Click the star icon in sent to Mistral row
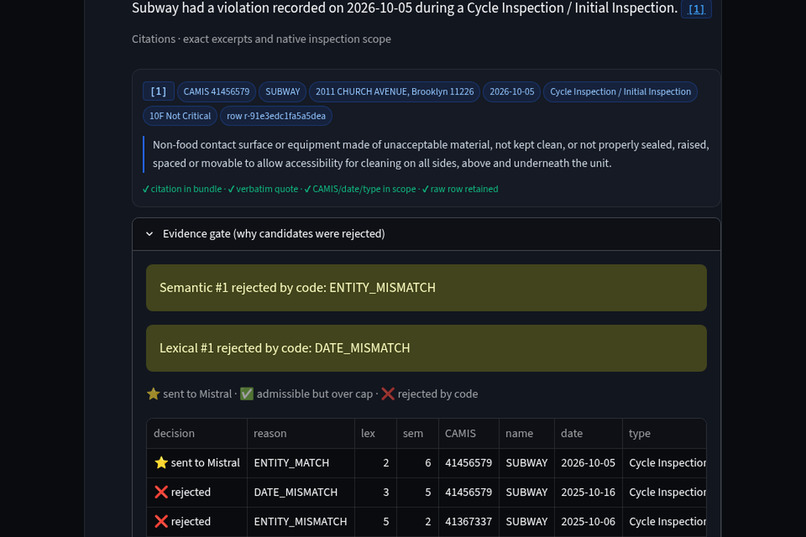 tap(161, 462)
